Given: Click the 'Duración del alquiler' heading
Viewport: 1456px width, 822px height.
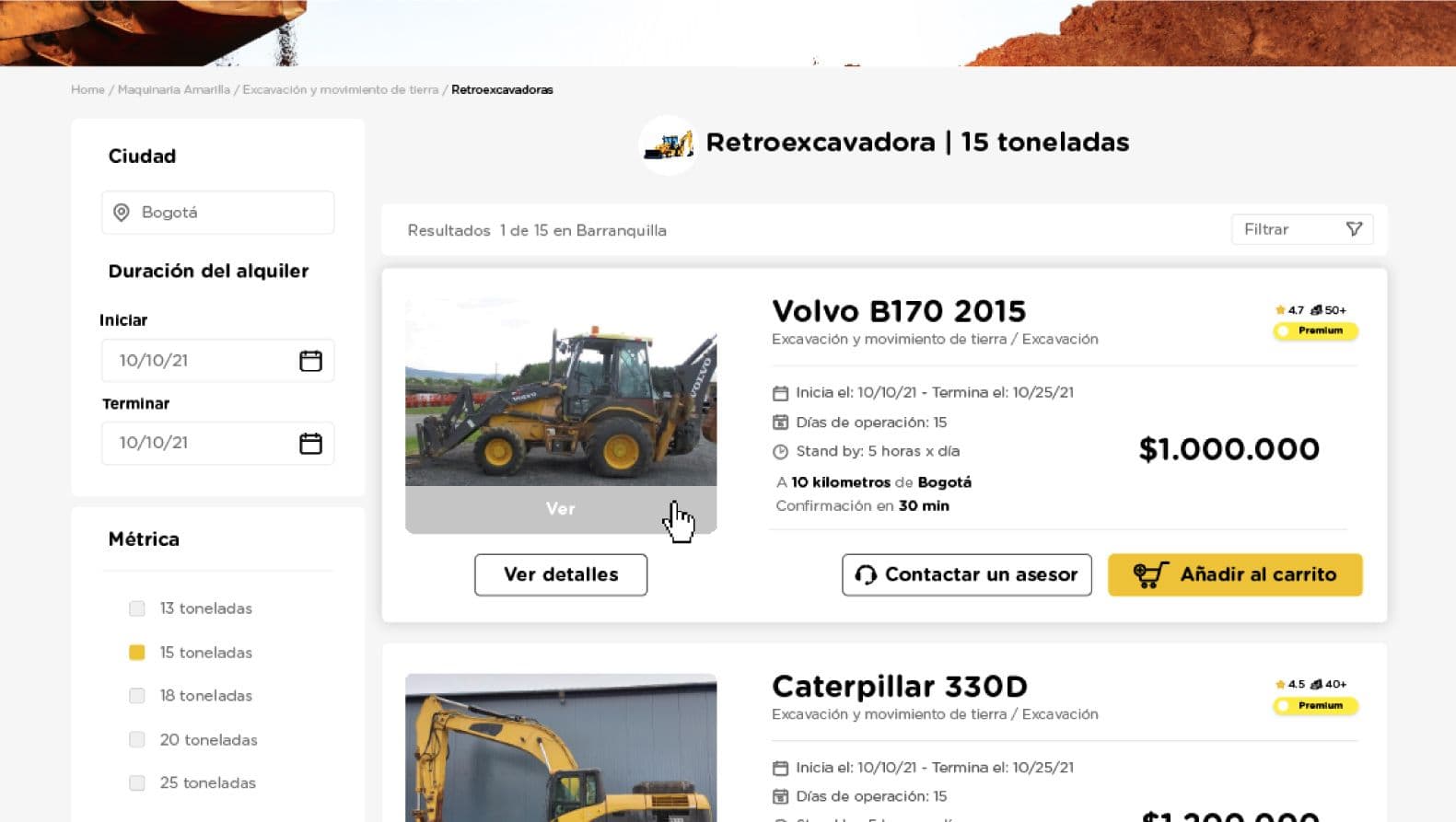Looking at the screenshot, I should click(x=208, y=271).
